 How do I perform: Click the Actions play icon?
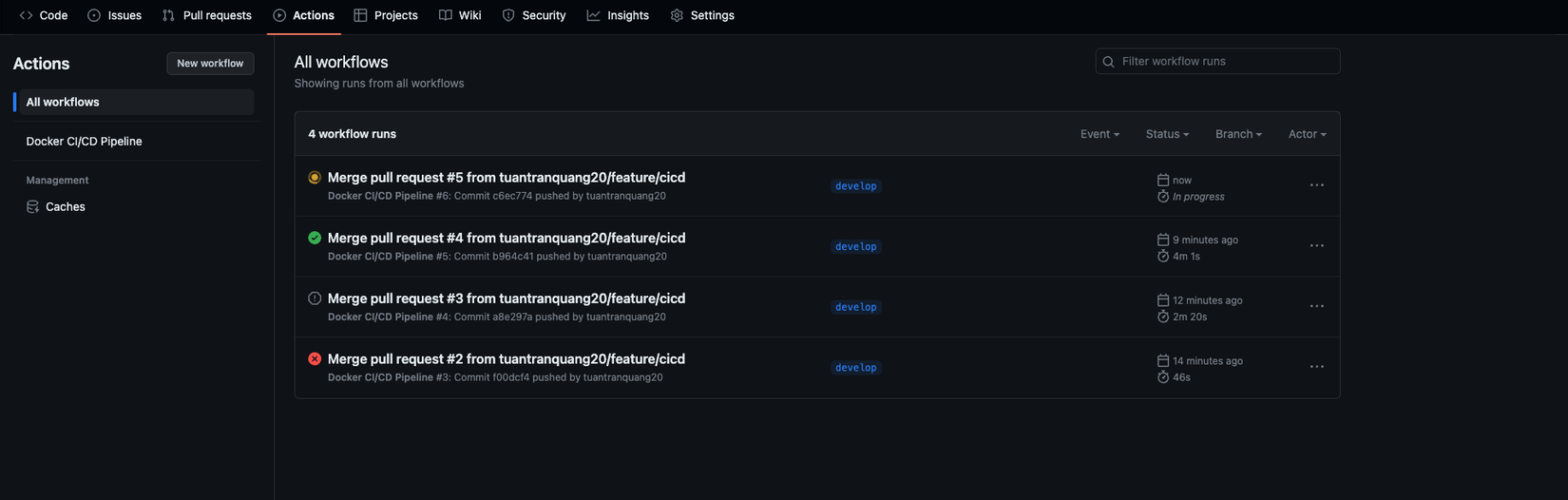click(279, 15)
